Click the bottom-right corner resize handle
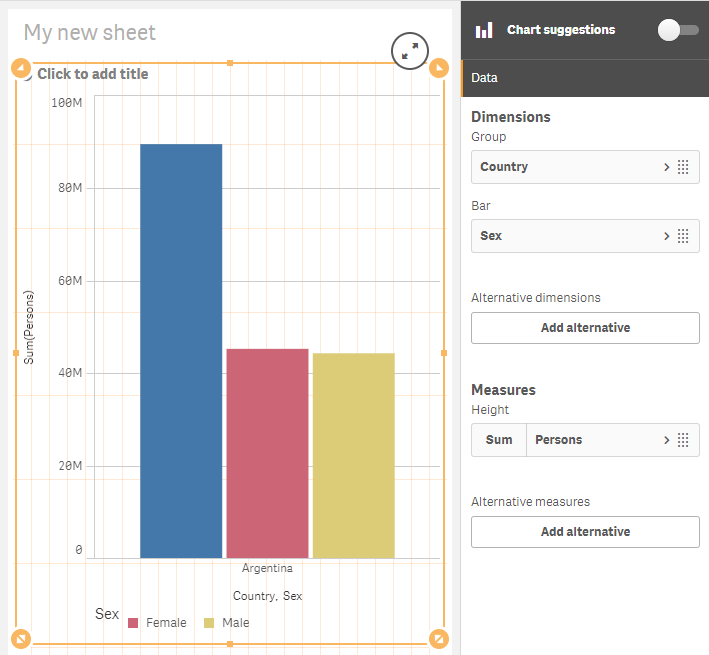This screenshot has height=655, width=709. coord(439,638)
